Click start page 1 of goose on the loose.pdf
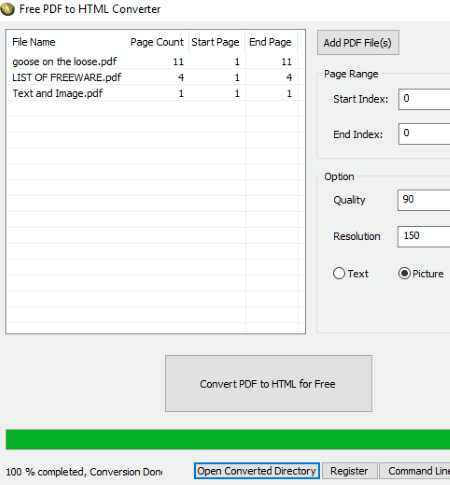This screenshot has height=485, width=450. click(237, 62)
